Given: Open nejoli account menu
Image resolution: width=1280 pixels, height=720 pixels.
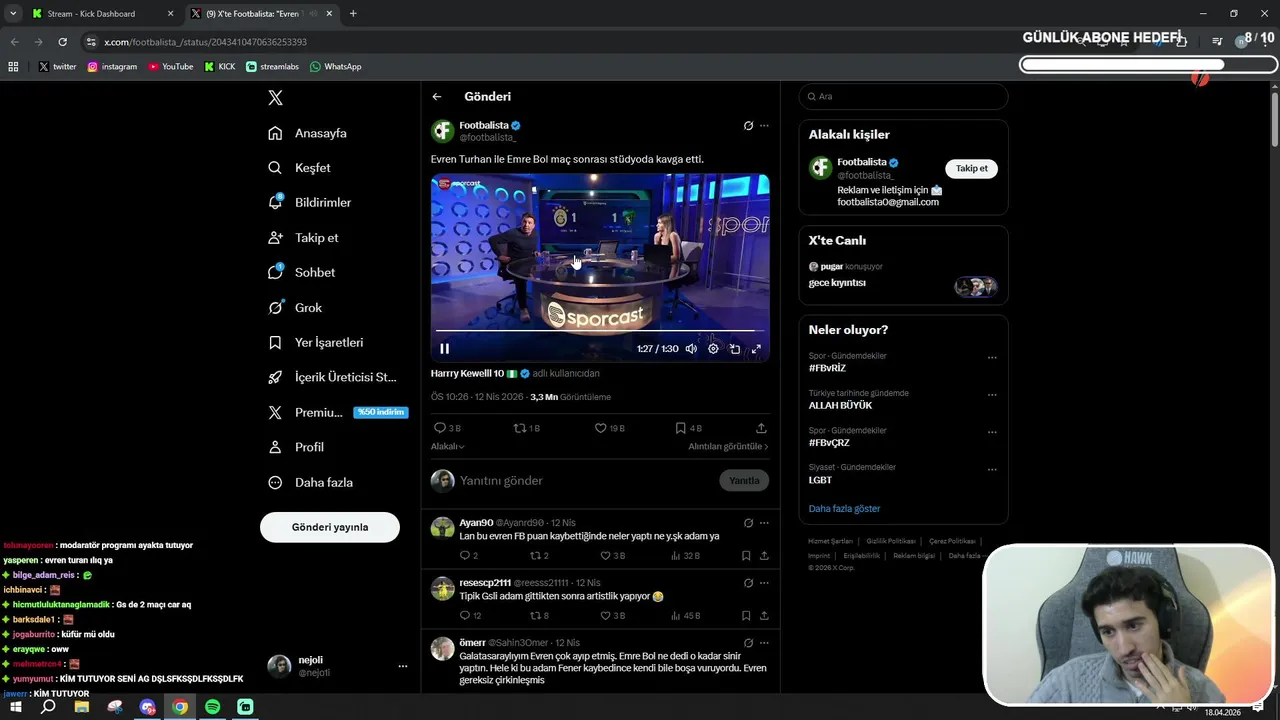Looking at the screenshot, I should pyautogui.click(x=339, y=666).
